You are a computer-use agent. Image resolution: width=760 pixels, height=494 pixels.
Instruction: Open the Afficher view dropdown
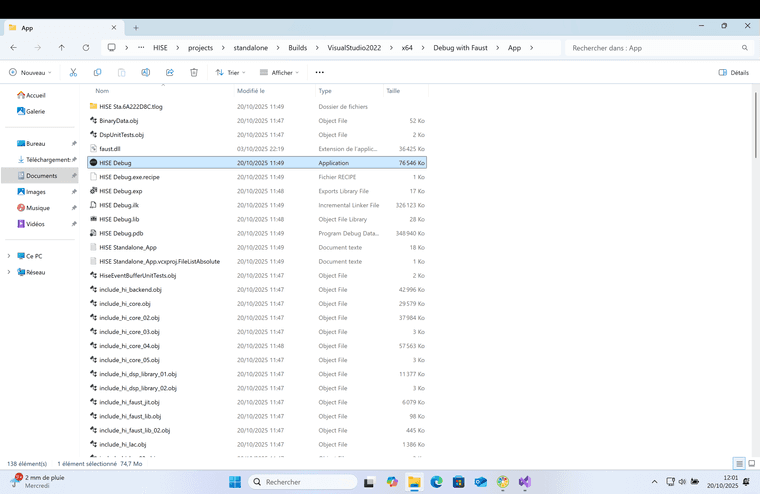(x=281, y=72)
